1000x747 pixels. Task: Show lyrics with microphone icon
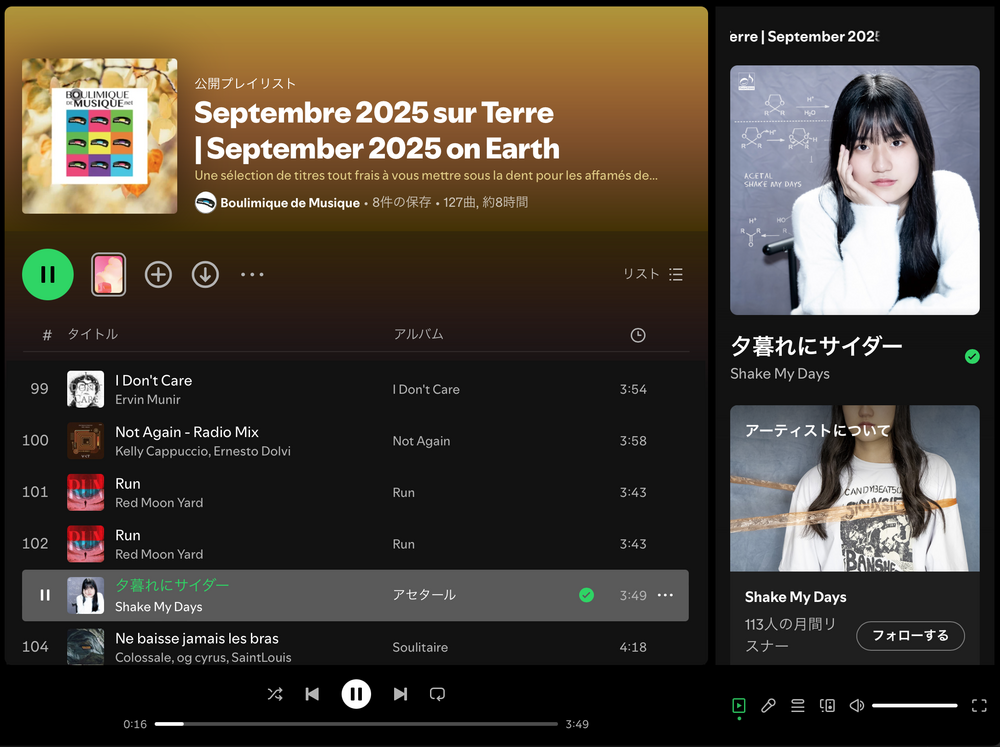[768, 706]
